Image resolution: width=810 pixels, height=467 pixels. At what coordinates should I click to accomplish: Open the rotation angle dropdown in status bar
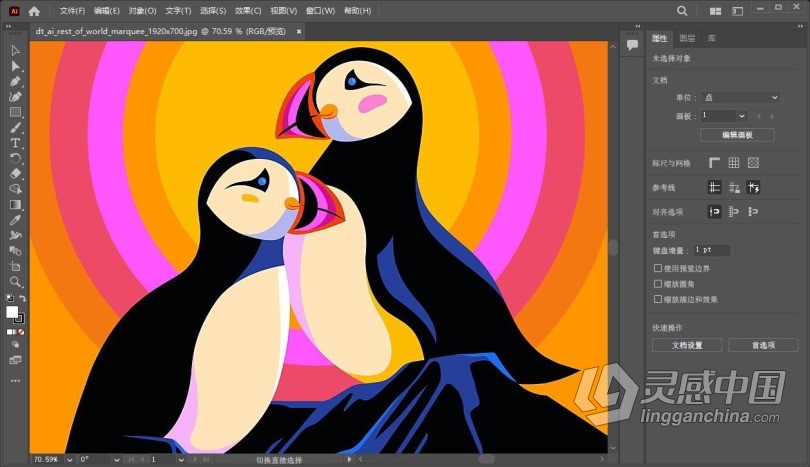coord(117,459)
